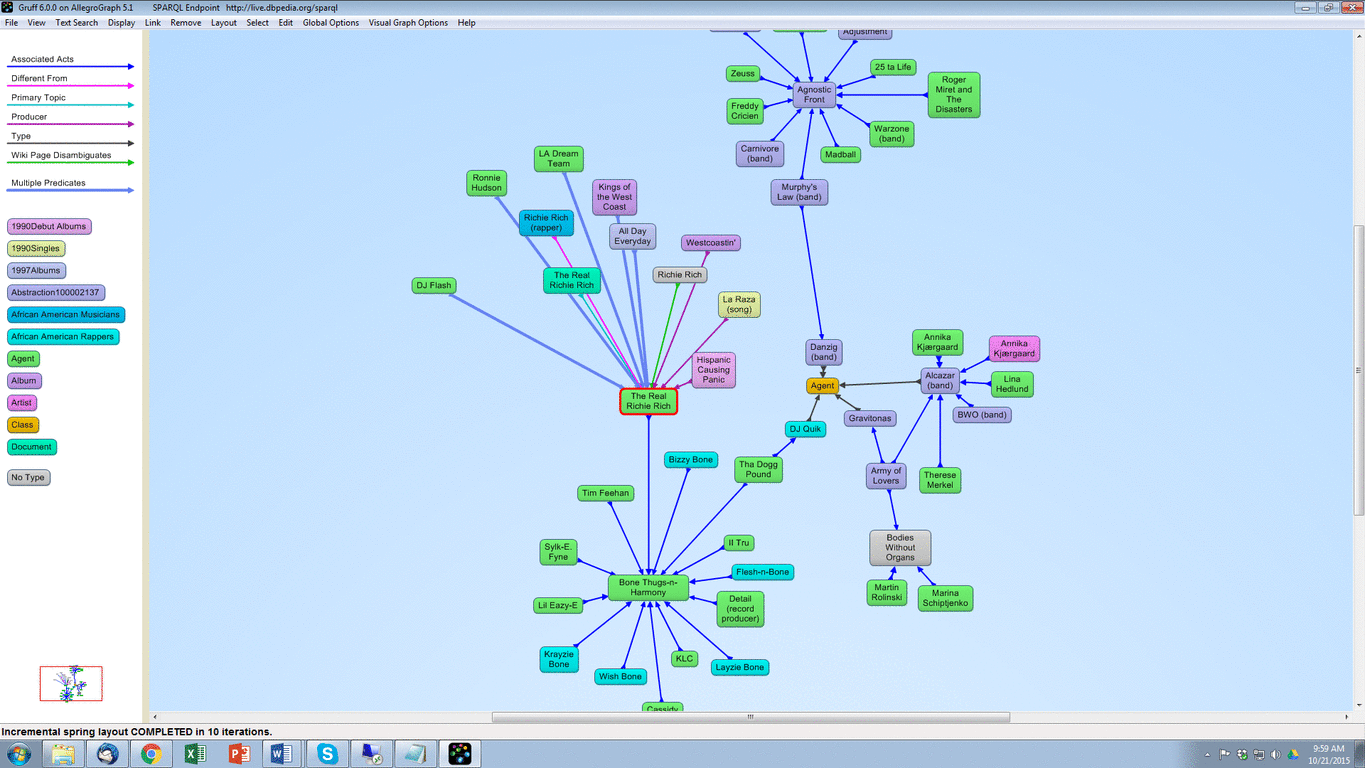The height and width of the screenshot is (768, 1365).
Task: Select the red-outlined The Real Richie Rich node
Action: pos(648,402)
